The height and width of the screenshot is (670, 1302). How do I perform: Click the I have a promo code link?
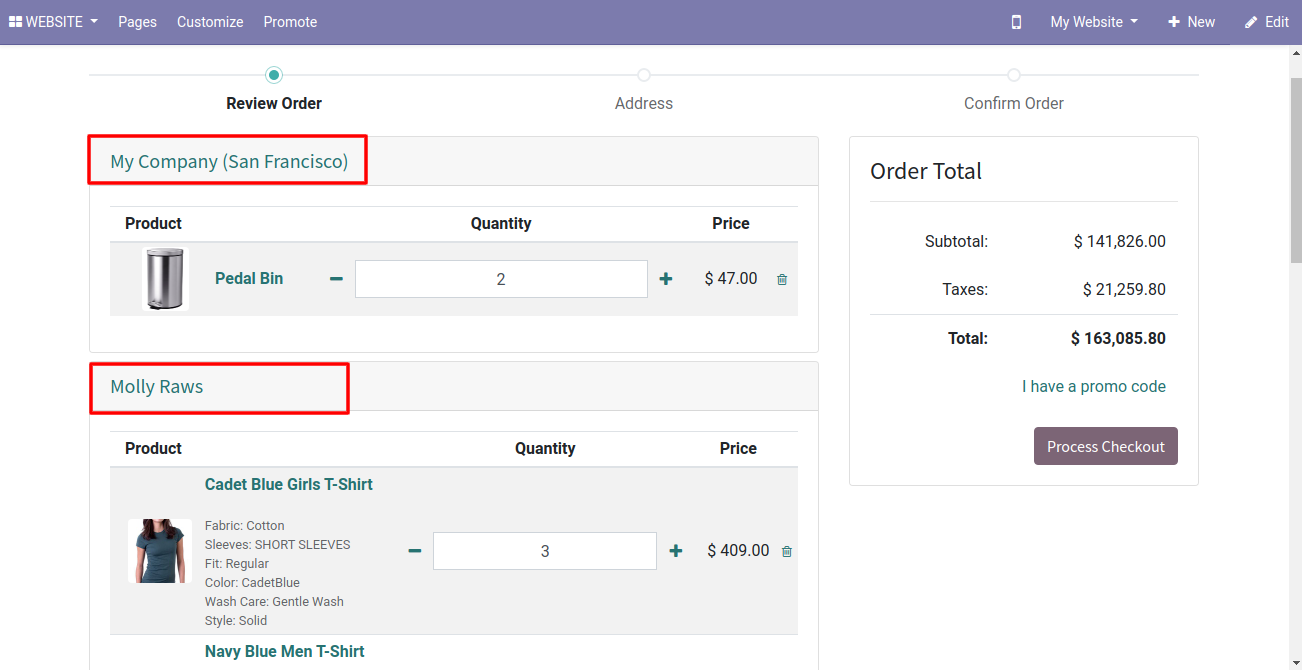pos(1094,386)
